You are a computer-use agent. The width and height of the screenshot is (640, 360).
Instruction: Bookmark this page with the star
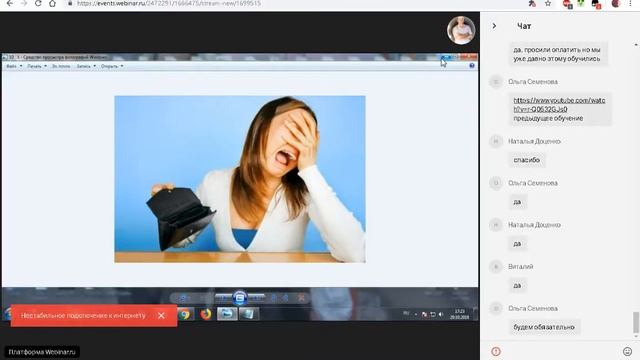548,3
